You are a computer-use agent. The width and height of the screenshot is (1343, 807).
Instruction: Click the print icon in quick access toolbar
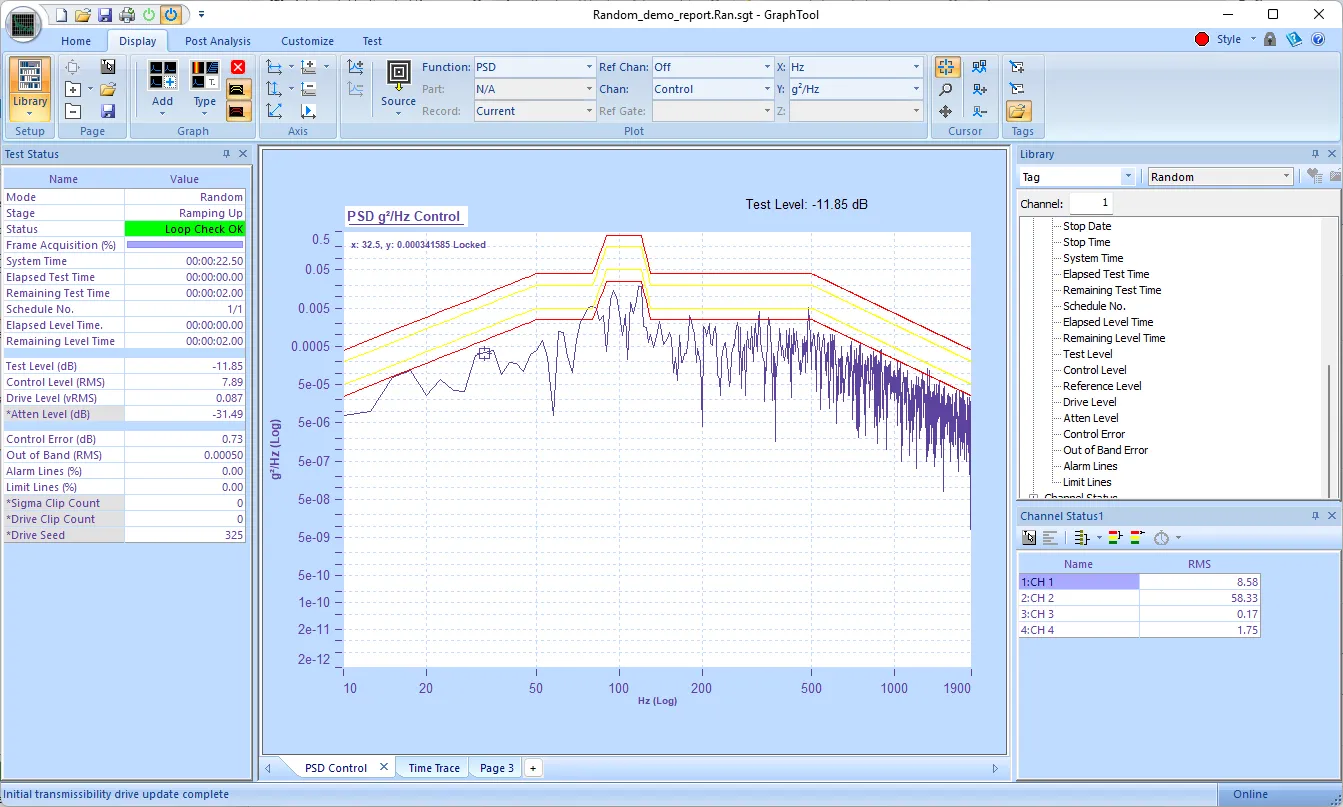[127, 15]
